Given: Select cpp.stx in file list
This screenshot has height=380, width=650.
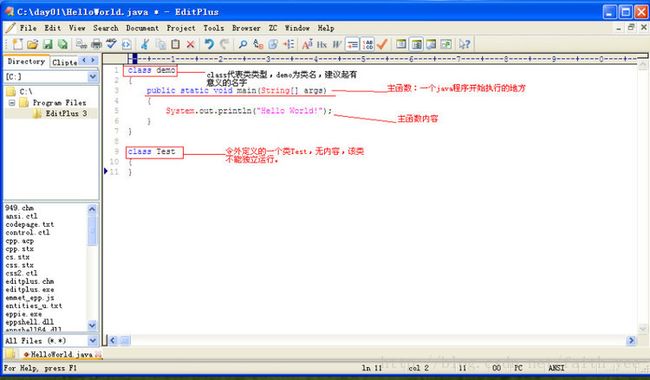Looking at the screenshot, I should click(x=19, y=249).
